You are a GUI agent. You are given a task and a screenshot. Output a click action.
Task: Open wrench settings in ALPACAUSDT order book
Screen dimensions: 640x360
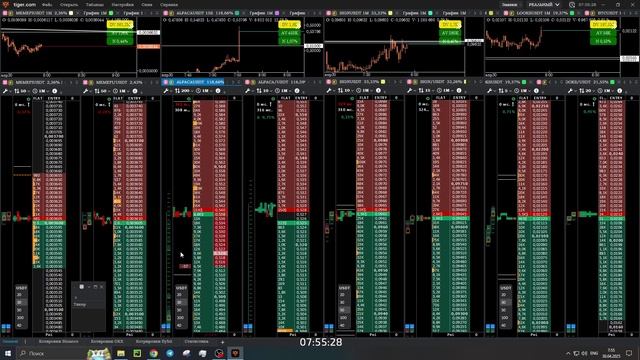click(x=167, y=91)
